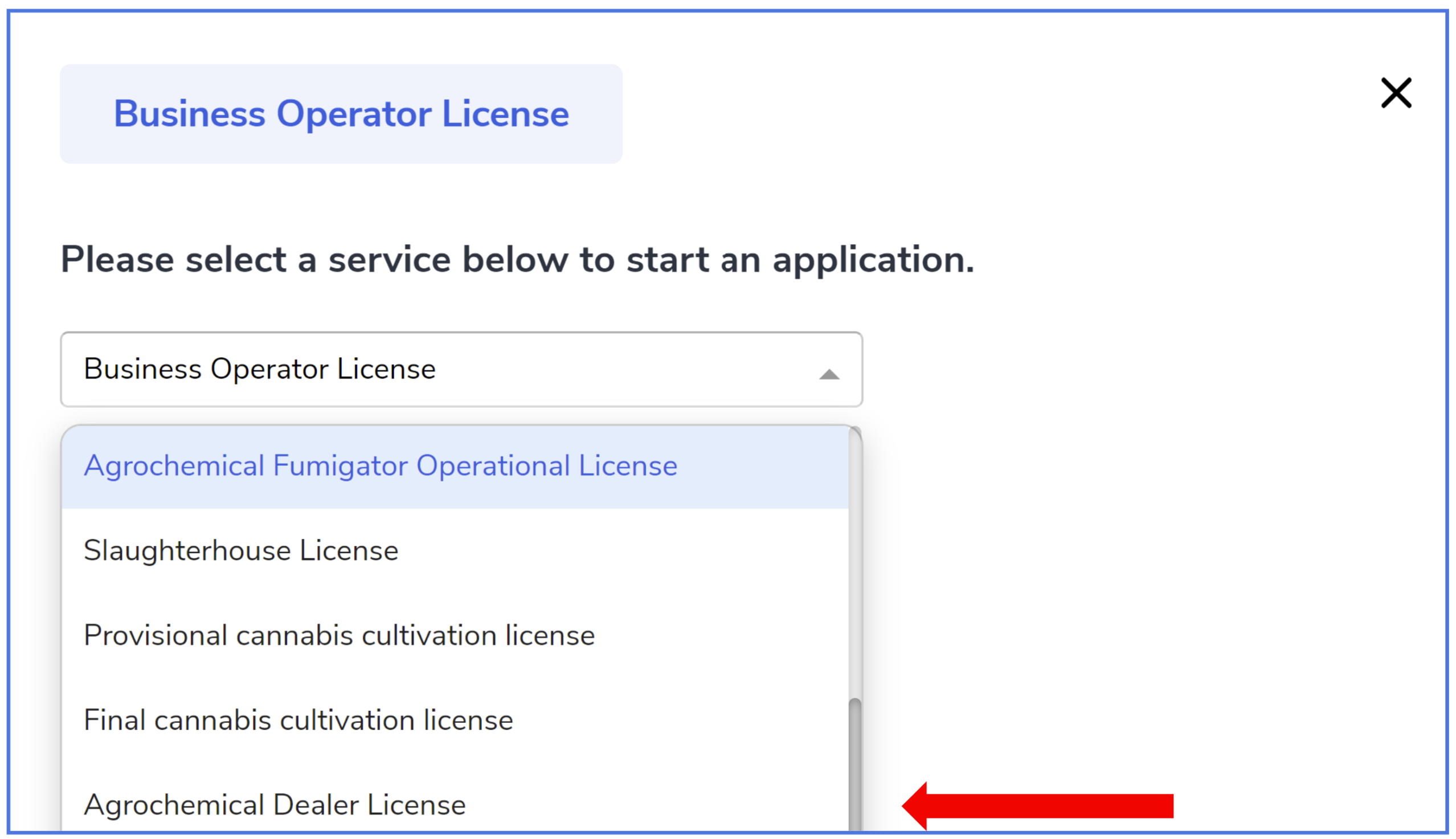
Task: Click the Business Operator License header badge
Action: click(x=341, y=113)
